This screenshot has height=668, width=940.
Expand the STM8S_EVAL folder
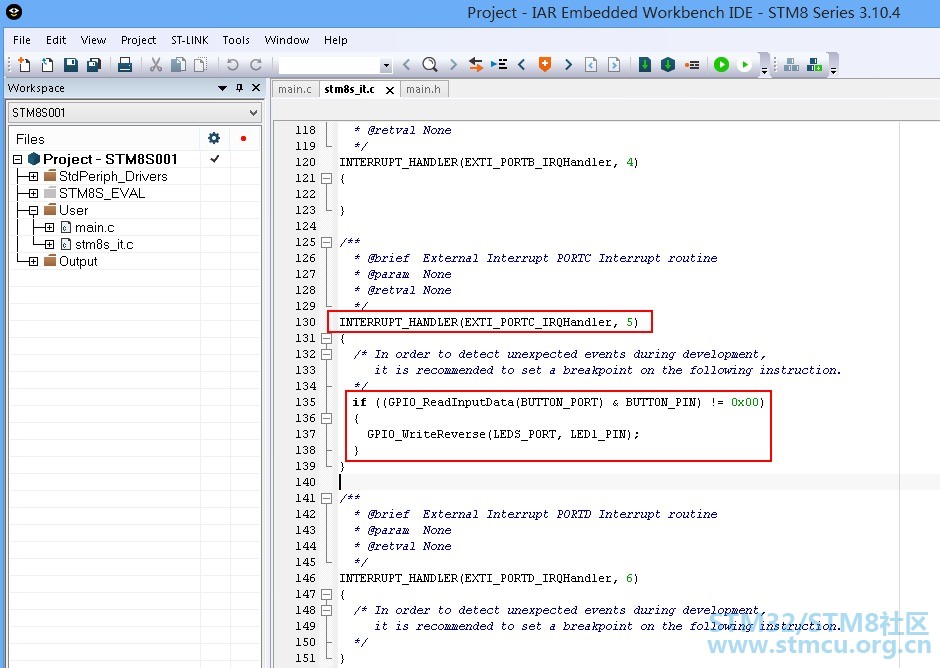coord(34,193)
